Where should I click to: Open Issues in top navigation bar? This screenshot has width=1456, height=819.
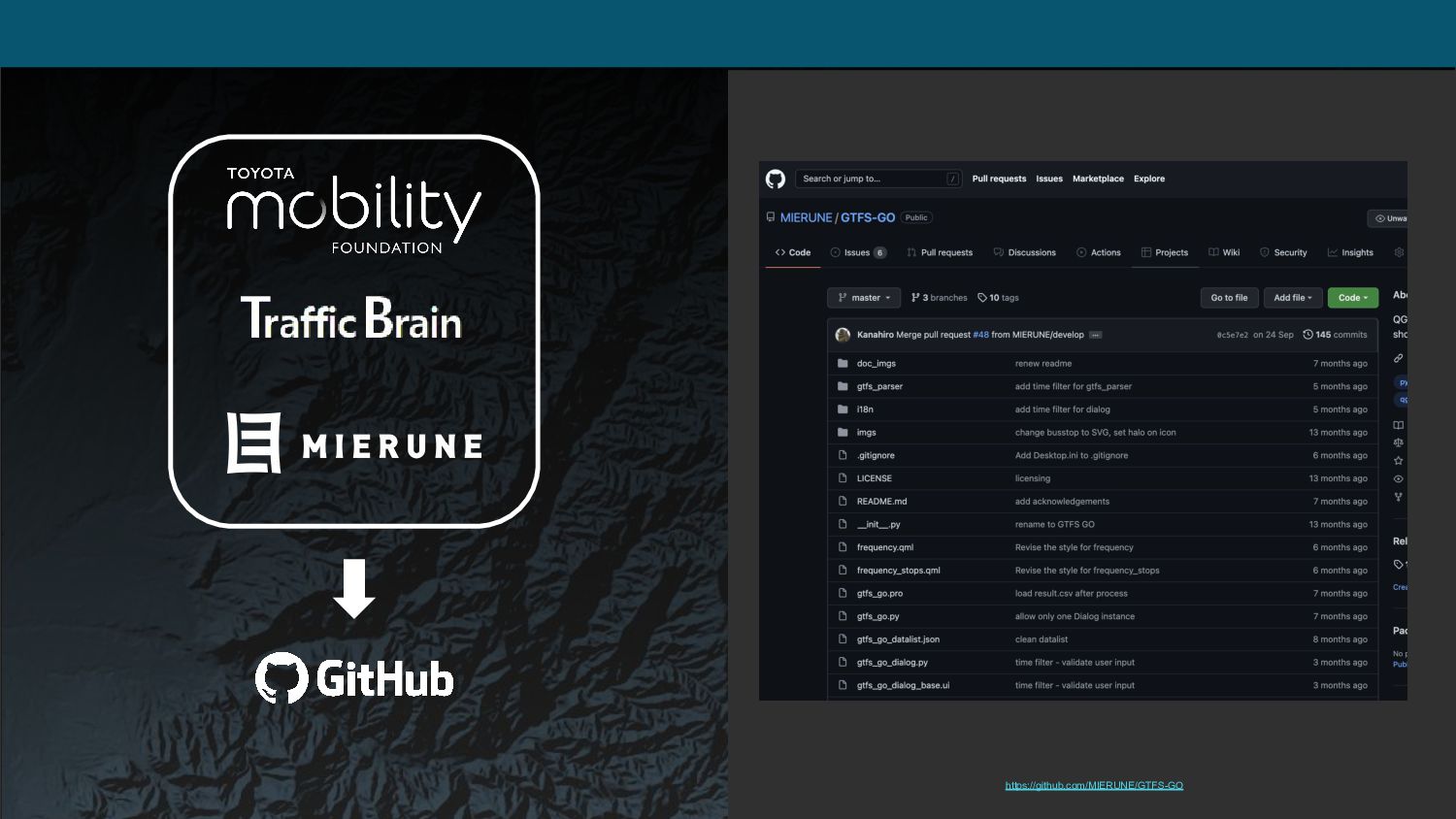pos(1049,179)
